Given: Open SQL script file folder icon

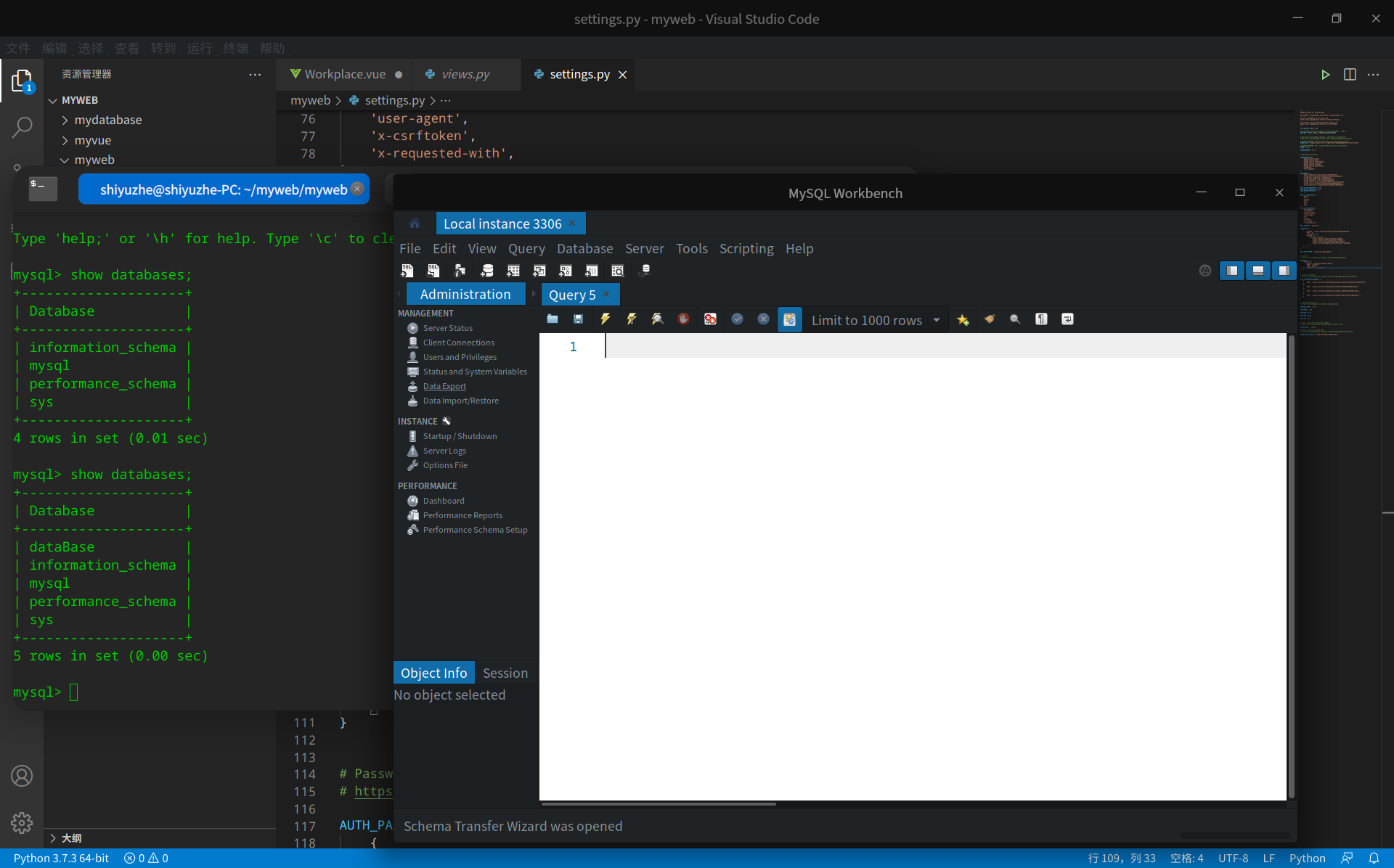Looking at the screenshot, I should [x=553, y=319].
